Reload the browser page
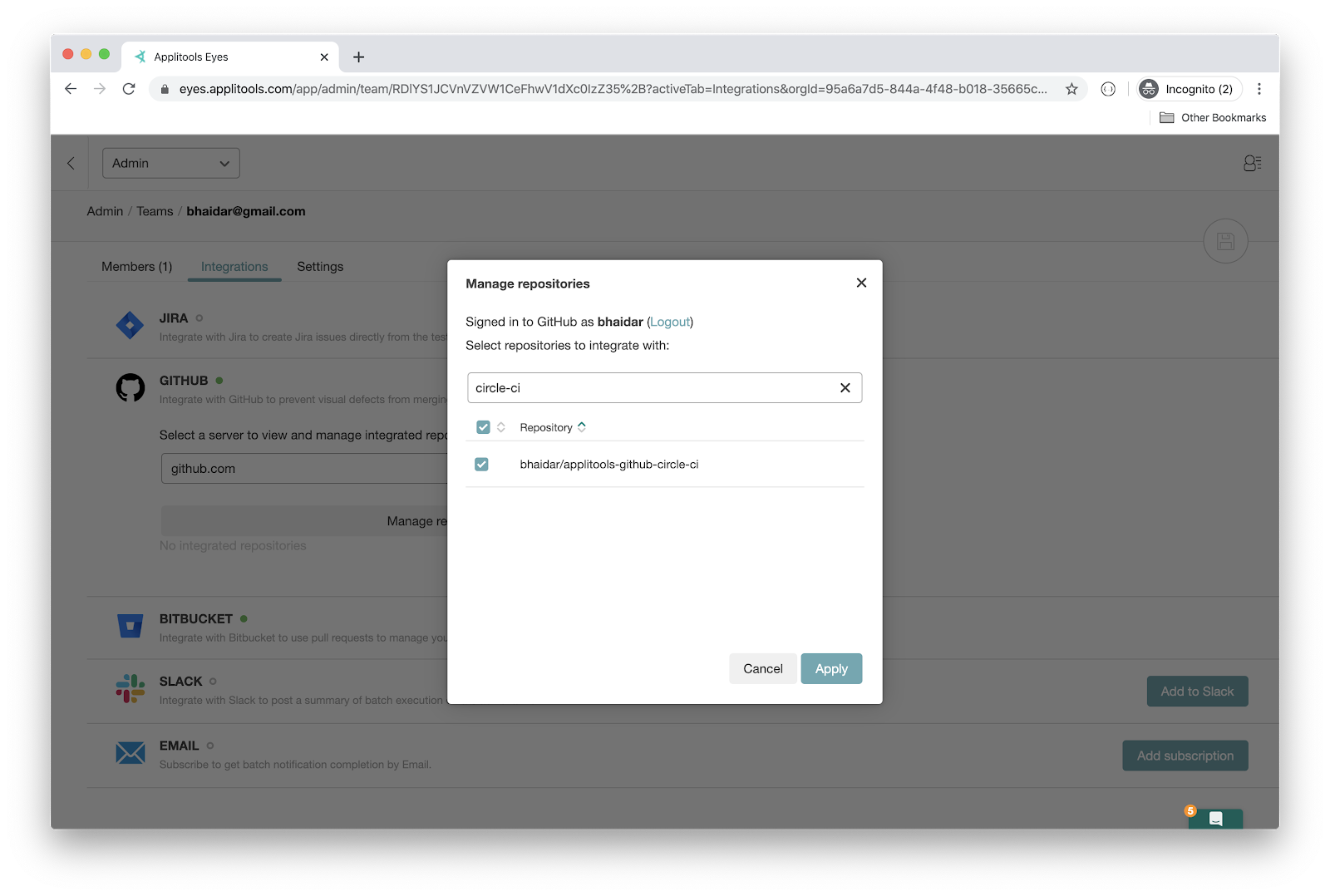 pyautogui.click(x=129, y=89)
